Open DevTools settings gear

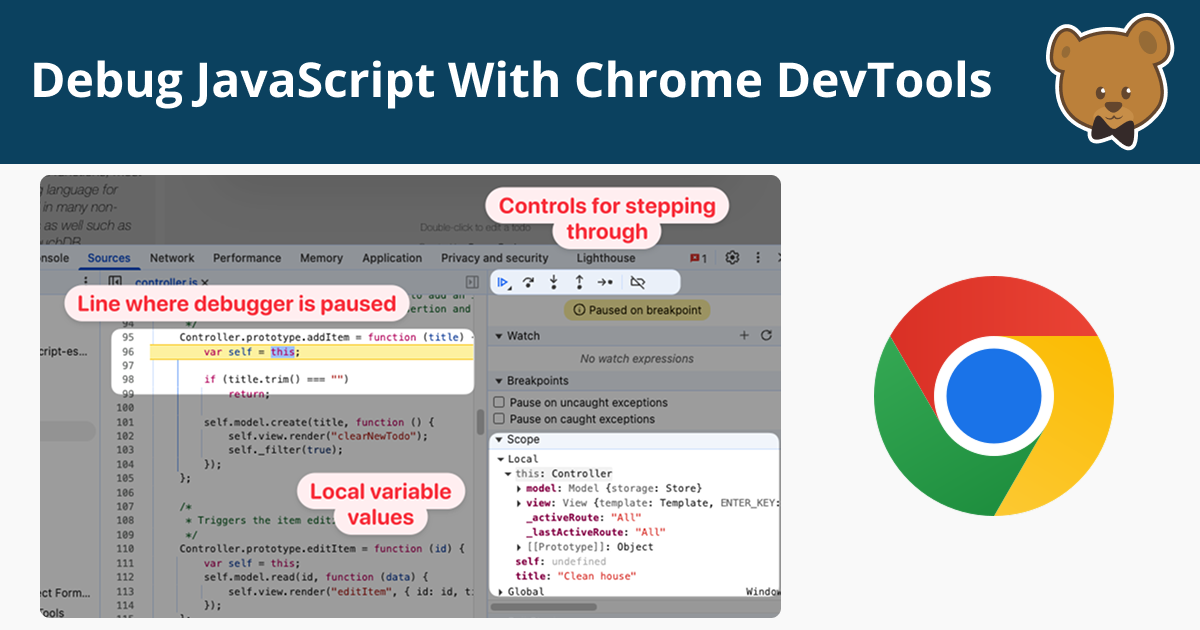[x=732, y=258]
